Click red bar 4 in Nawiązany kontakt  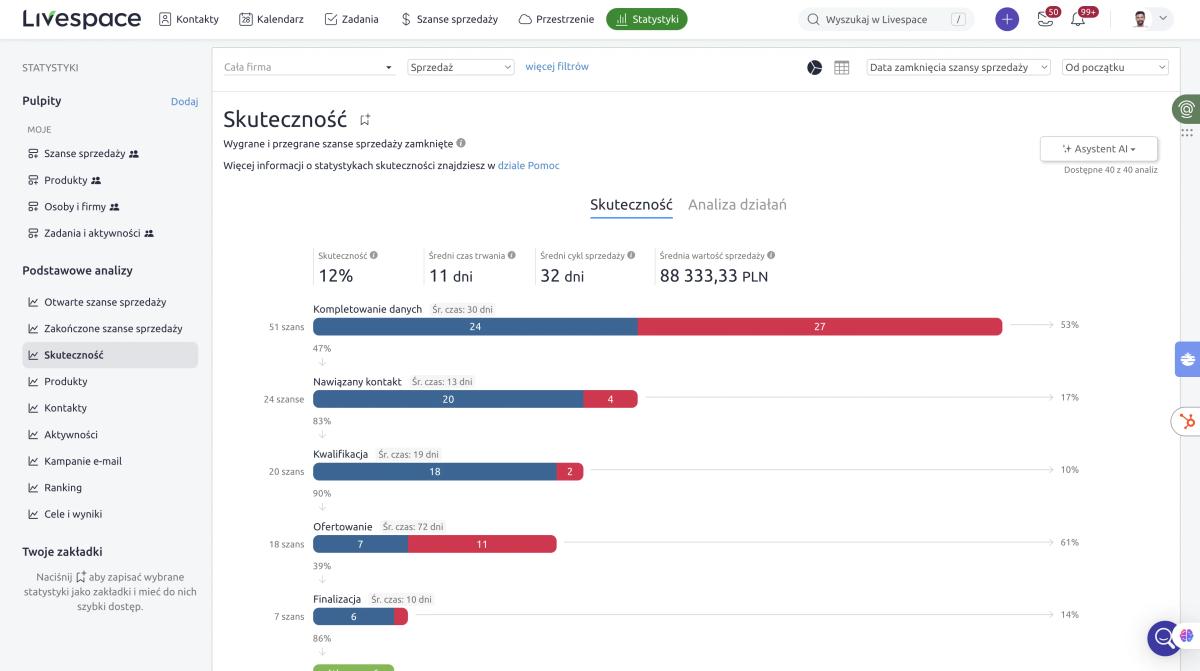coord(610,399)
